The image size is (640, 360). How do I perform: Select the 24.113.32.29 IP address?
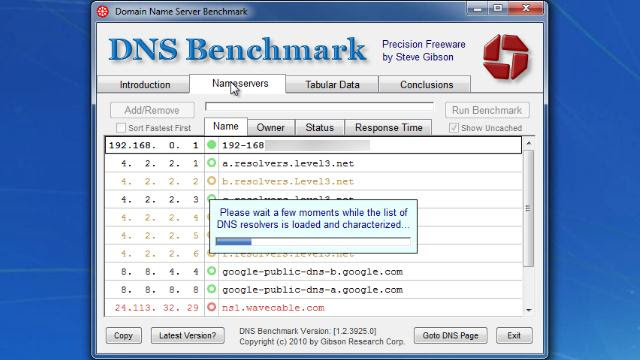click(157, 307)
